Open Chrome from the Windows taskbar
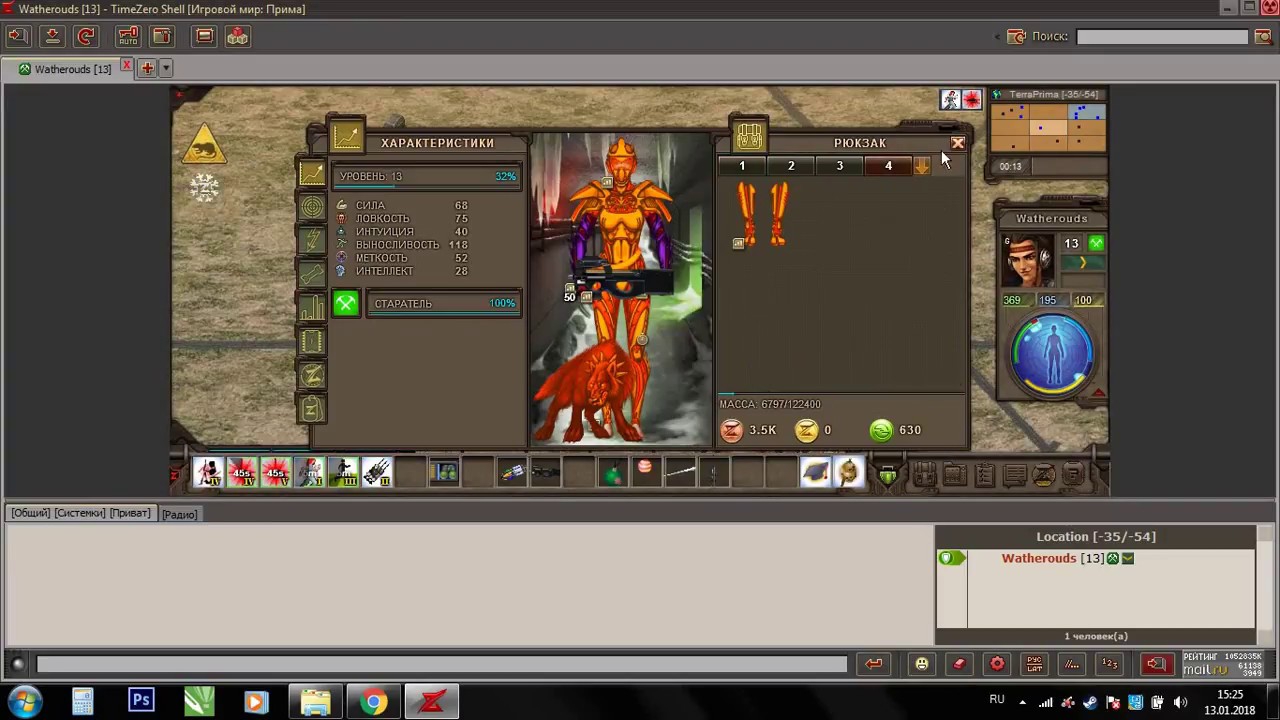The image size is (1280, 720). coord(373,701)
